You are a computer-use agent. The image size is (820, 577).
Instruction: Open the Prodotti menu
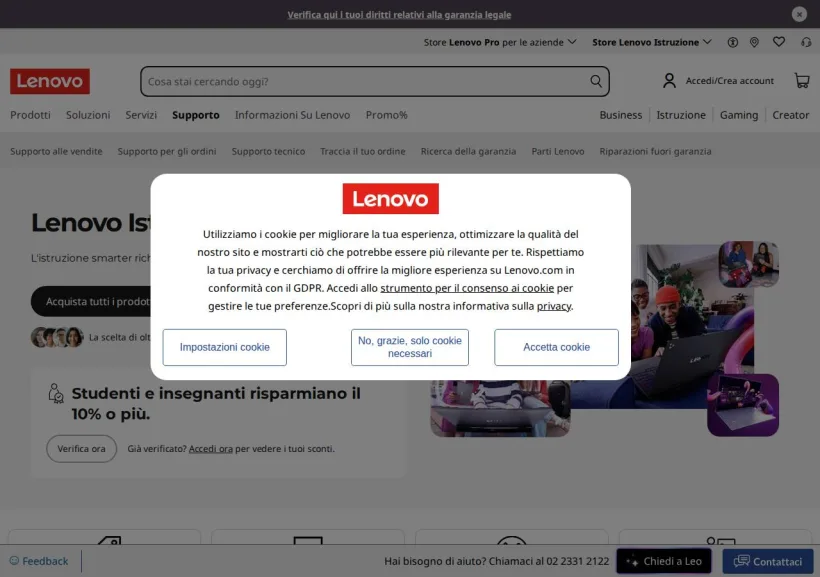[30, 115]
